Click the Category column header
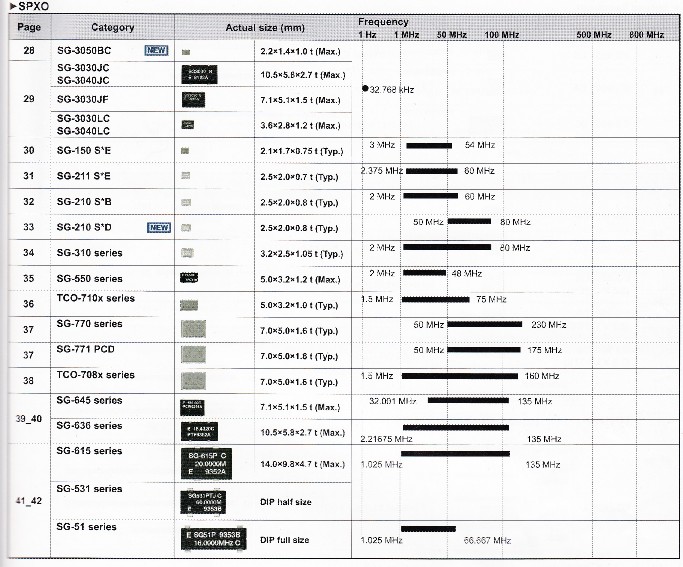The image size is (683, 567). coord(113,27)
